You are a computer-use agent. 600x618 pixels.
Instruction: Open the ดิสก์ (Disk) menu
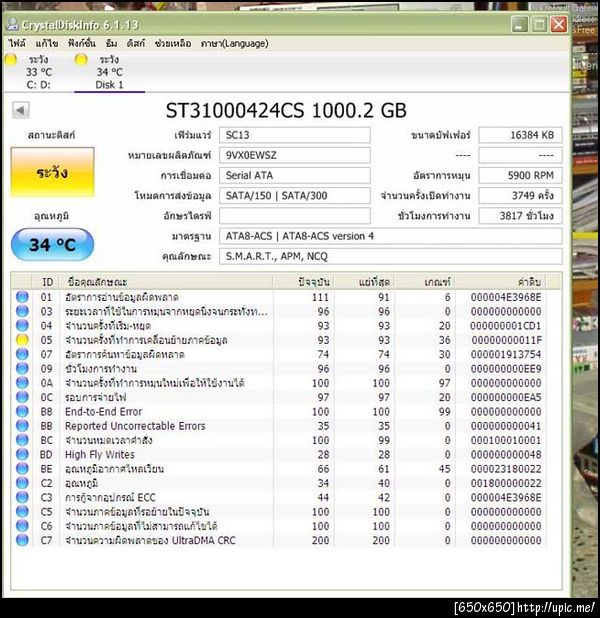pos(136,43)
